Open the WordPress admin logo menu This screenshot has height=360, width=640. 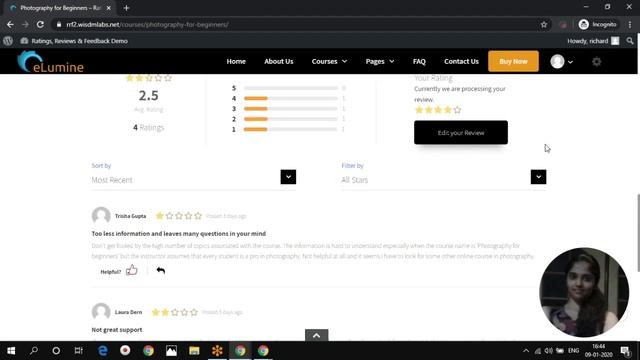pos(8,41)
